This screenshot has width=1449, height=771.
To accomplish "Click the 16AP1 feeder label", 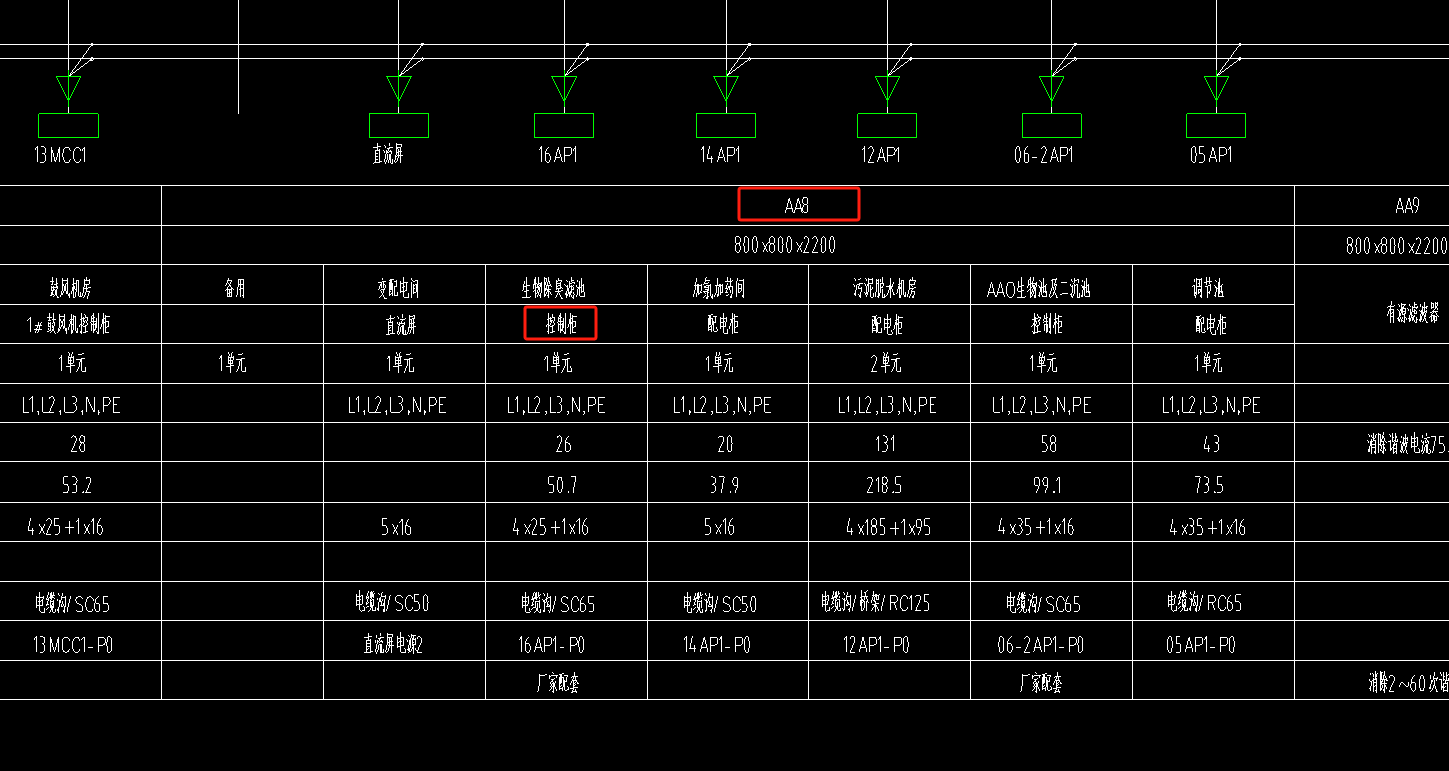I will click(x=558, y=155).
